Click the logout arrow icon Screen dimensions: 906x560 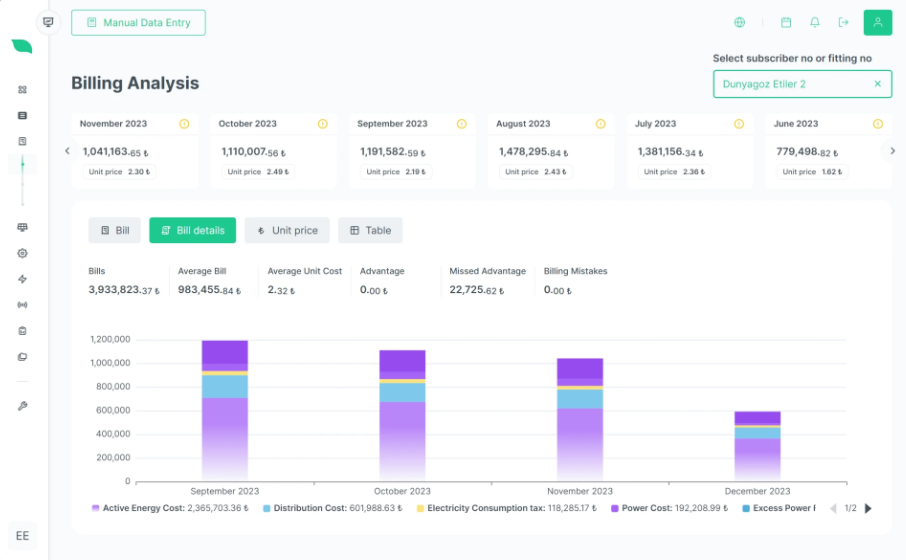(x=844, y=23)
